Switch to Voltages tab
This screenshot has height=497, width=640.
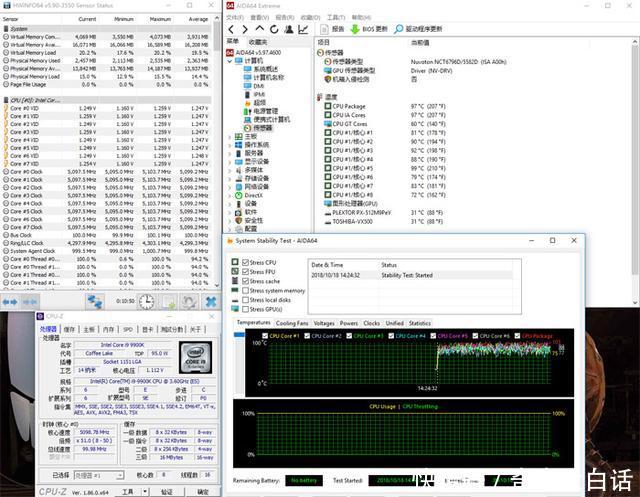click(x=324, y=323)
